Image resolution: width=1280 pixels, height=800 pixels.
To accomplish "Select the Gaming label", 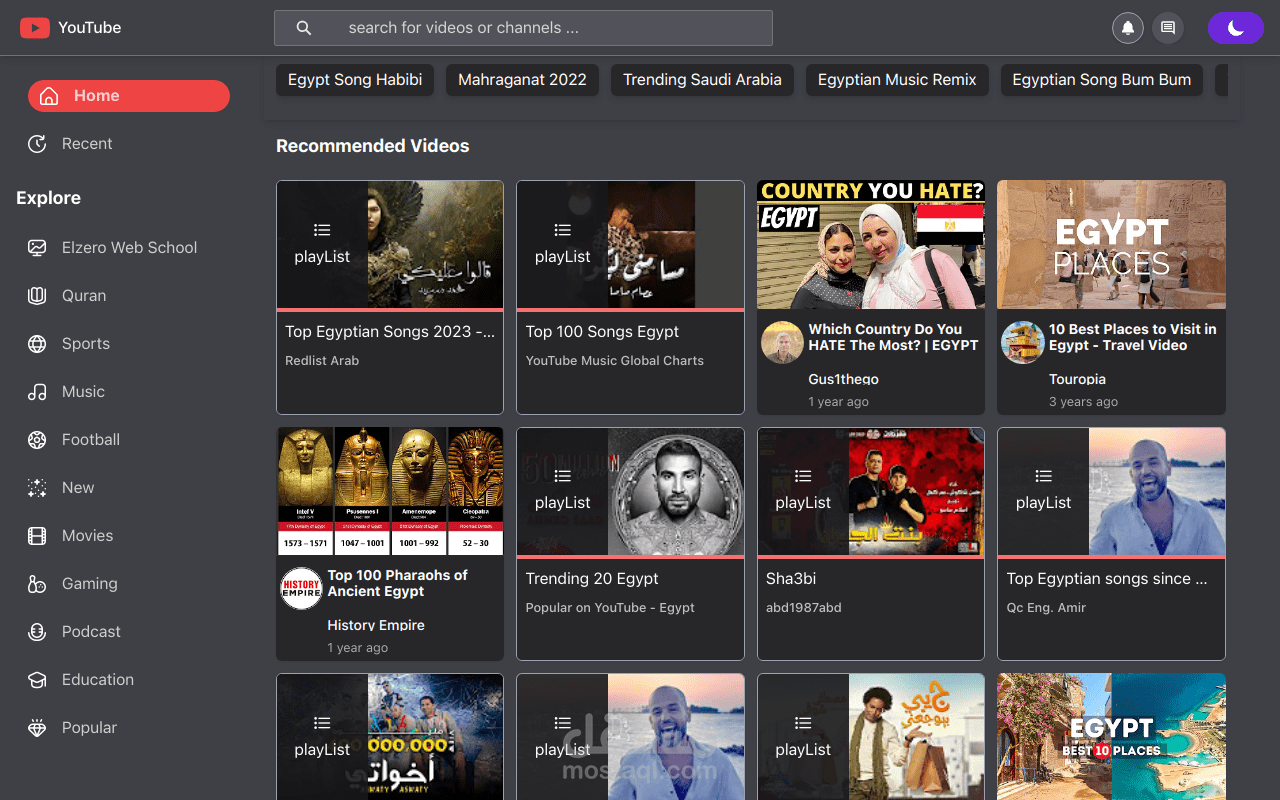I will coord(89,584).
